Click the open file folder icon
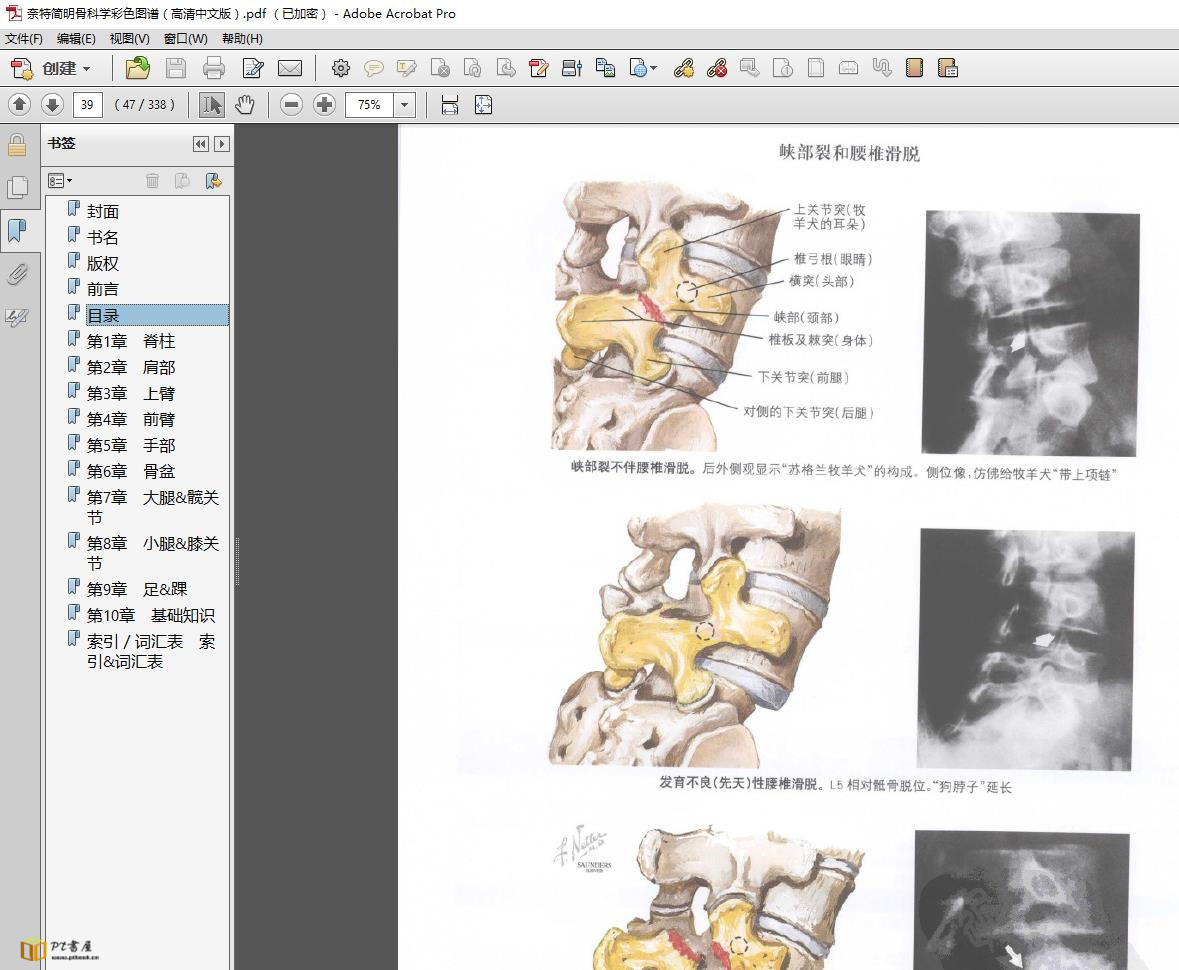Viewport: 1179px width, 970px height. point(137,68)
